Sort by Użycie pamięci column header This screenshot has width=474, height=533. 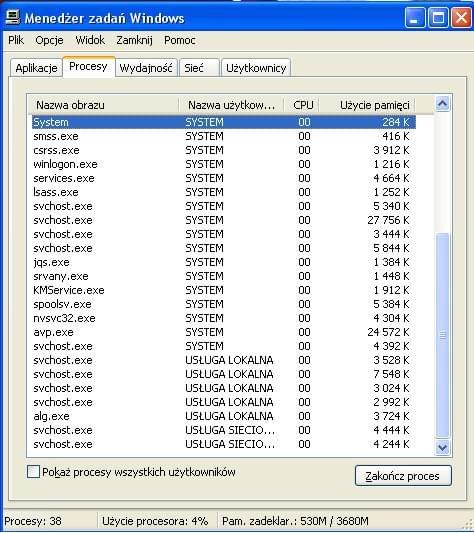coord(367,105)
